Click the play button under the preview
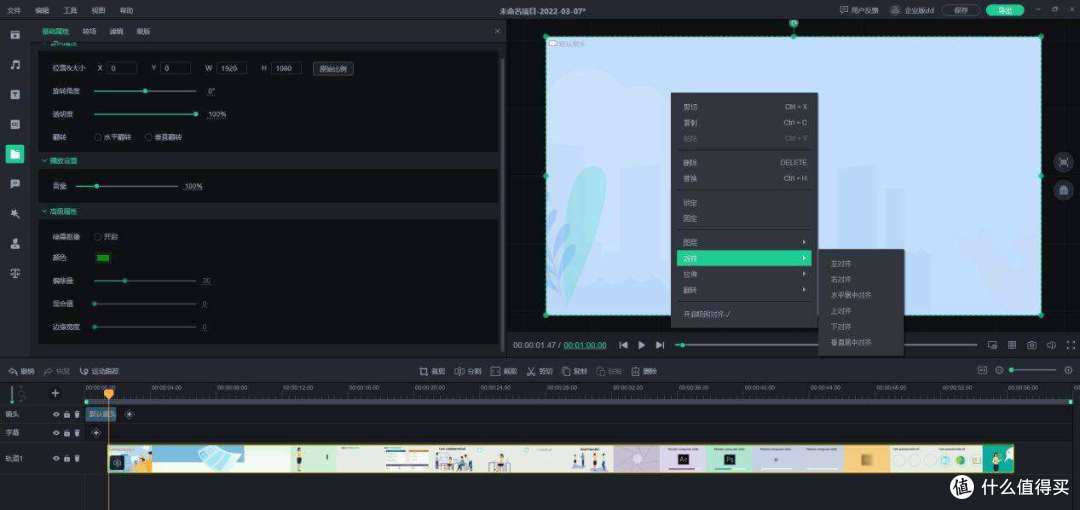Screen dimensions: 1080x510 641,345
